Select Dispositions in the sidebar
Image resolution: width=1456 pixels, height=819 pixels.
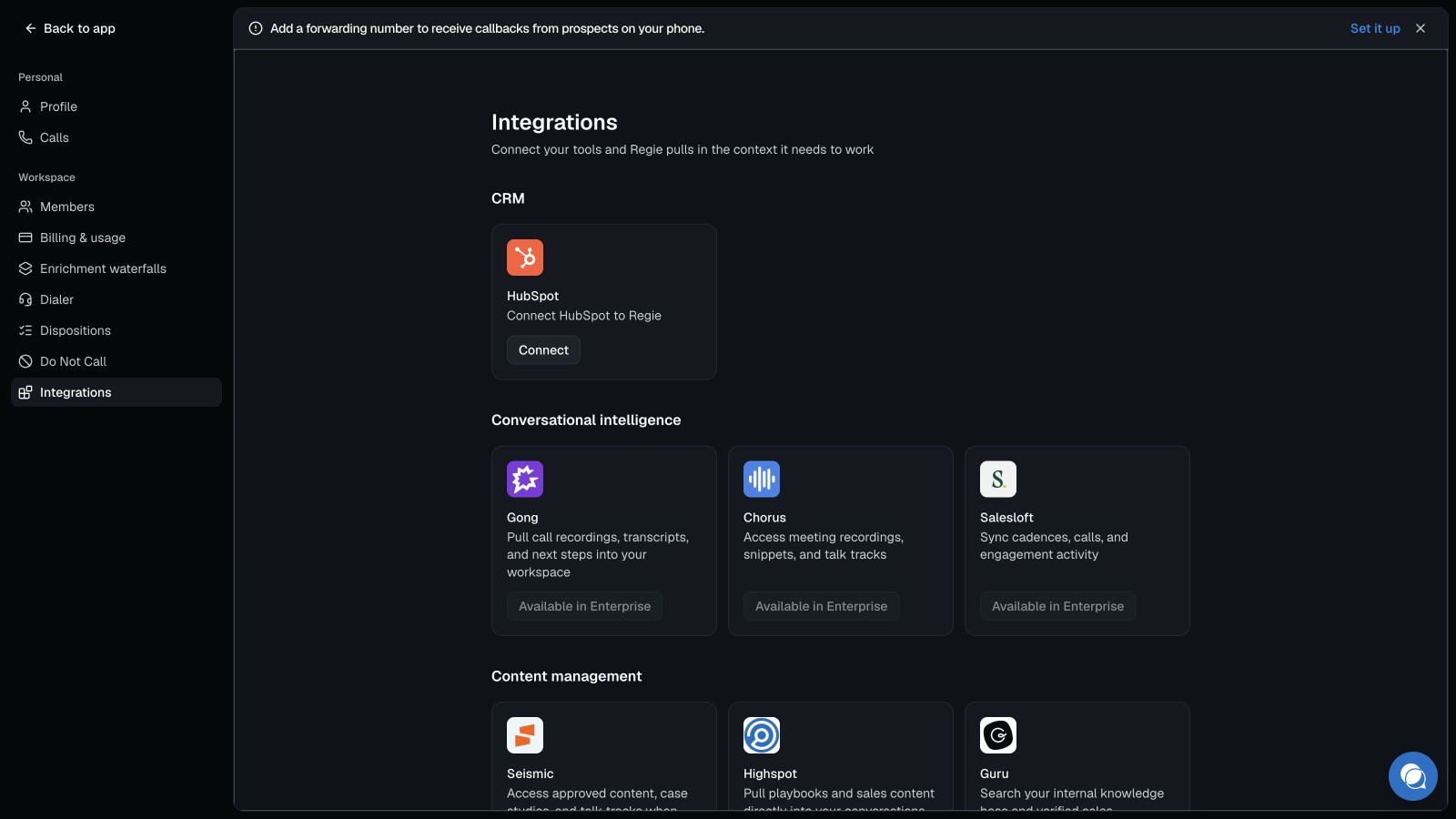[116, 330]
